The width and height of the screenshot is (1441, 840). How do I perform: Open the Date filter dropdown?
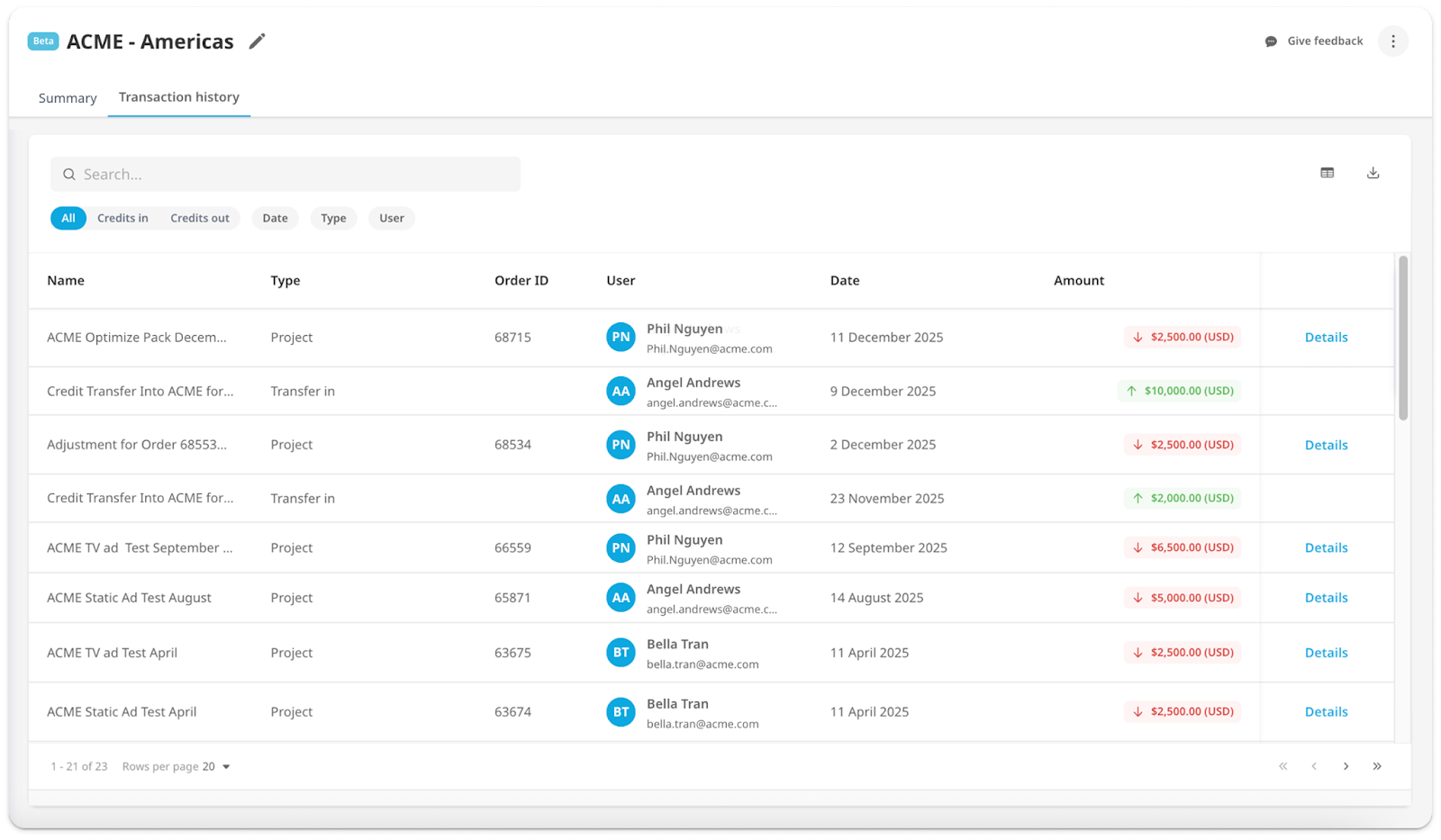(x=275, y=218)
